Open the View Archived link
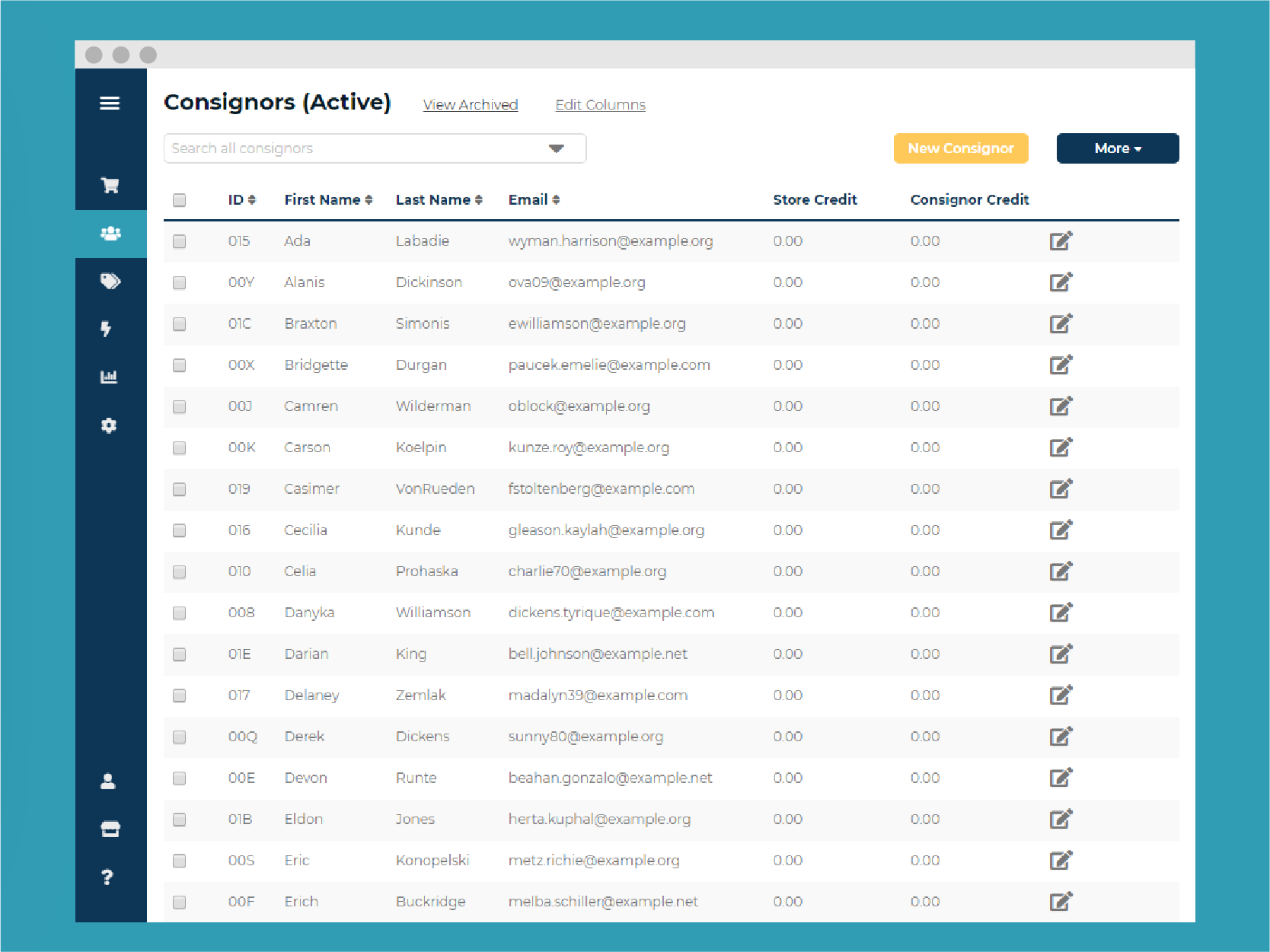This screenshot has height=952, width=1270. tap(470, 105)
